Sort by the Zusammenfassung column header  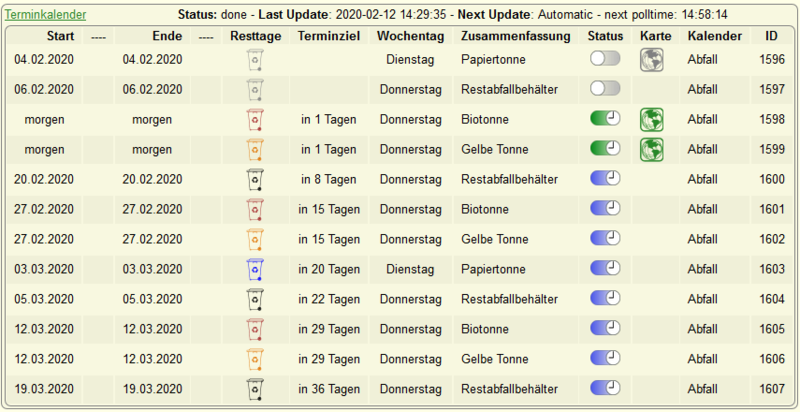click(x=515, y=36)
